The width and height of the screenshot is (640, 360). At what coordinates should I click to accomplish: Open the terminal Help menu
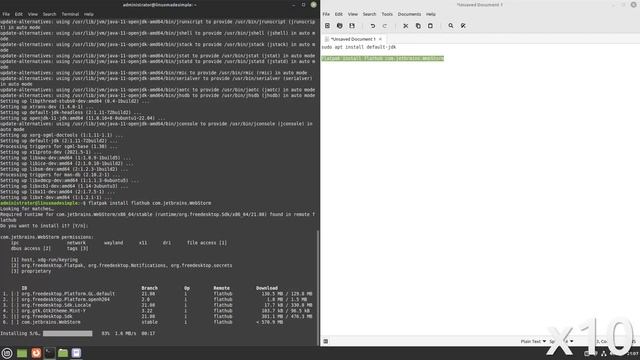(89, 14)
